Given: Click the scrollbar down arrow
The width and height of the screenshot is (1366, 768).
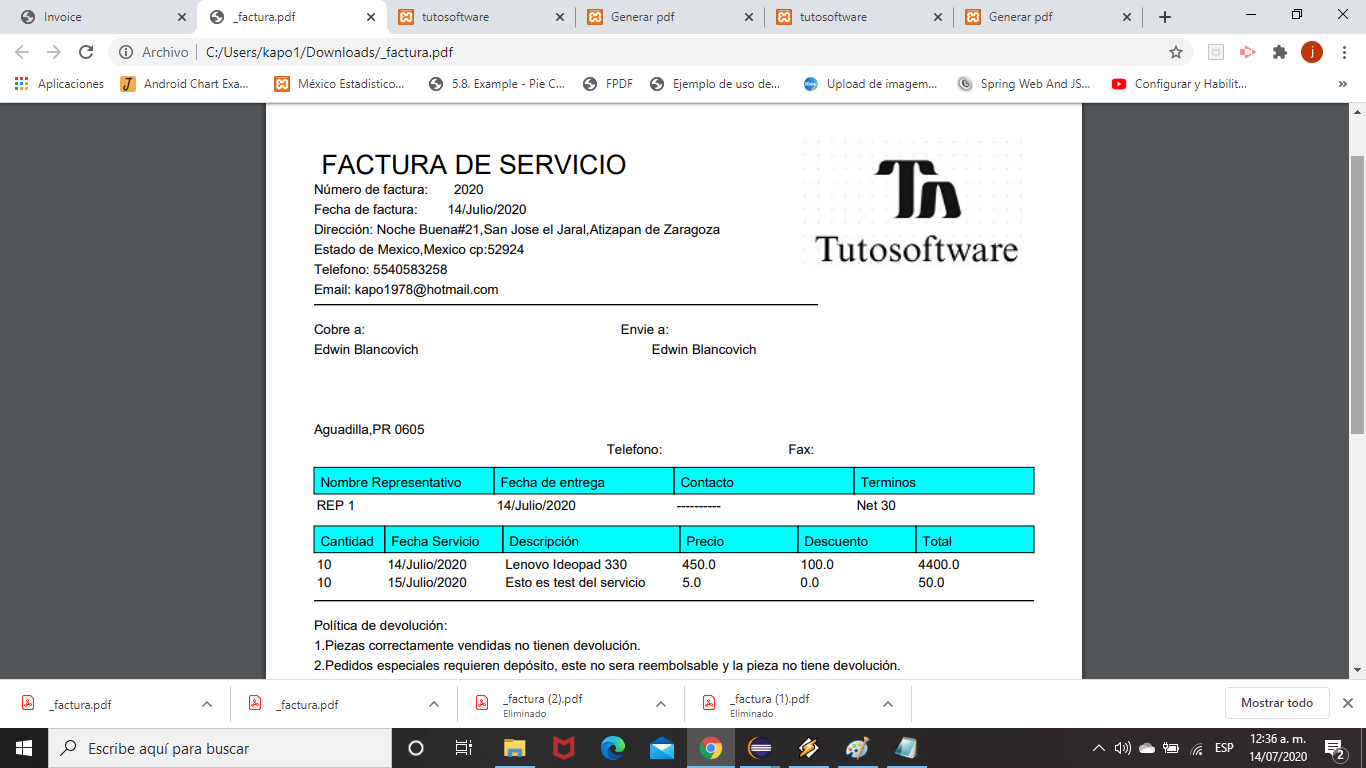Looking at the screenshot, I should (x=1357, y=670).
